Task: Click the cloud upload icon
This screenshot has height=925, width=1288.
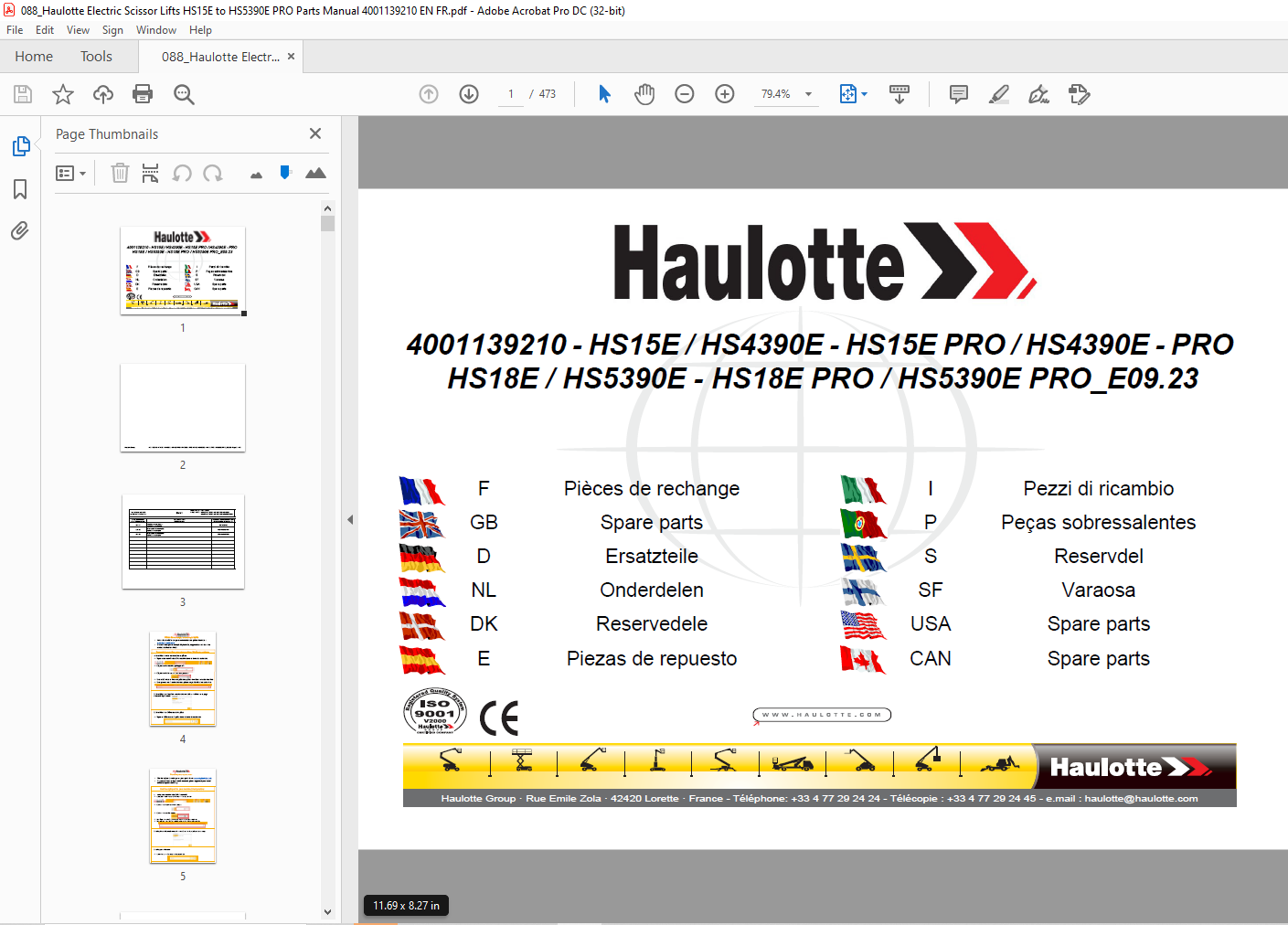Action: 103,94
